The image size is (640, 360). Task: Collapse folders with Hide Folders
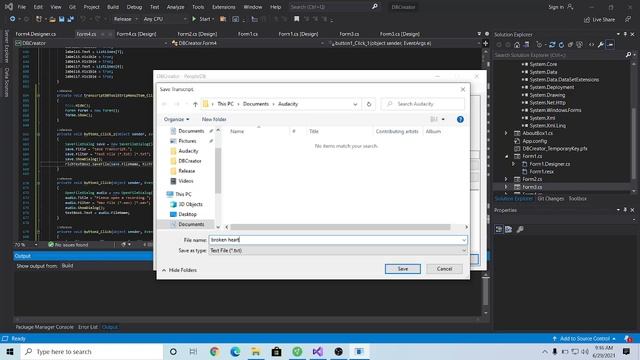pos(179,270)
